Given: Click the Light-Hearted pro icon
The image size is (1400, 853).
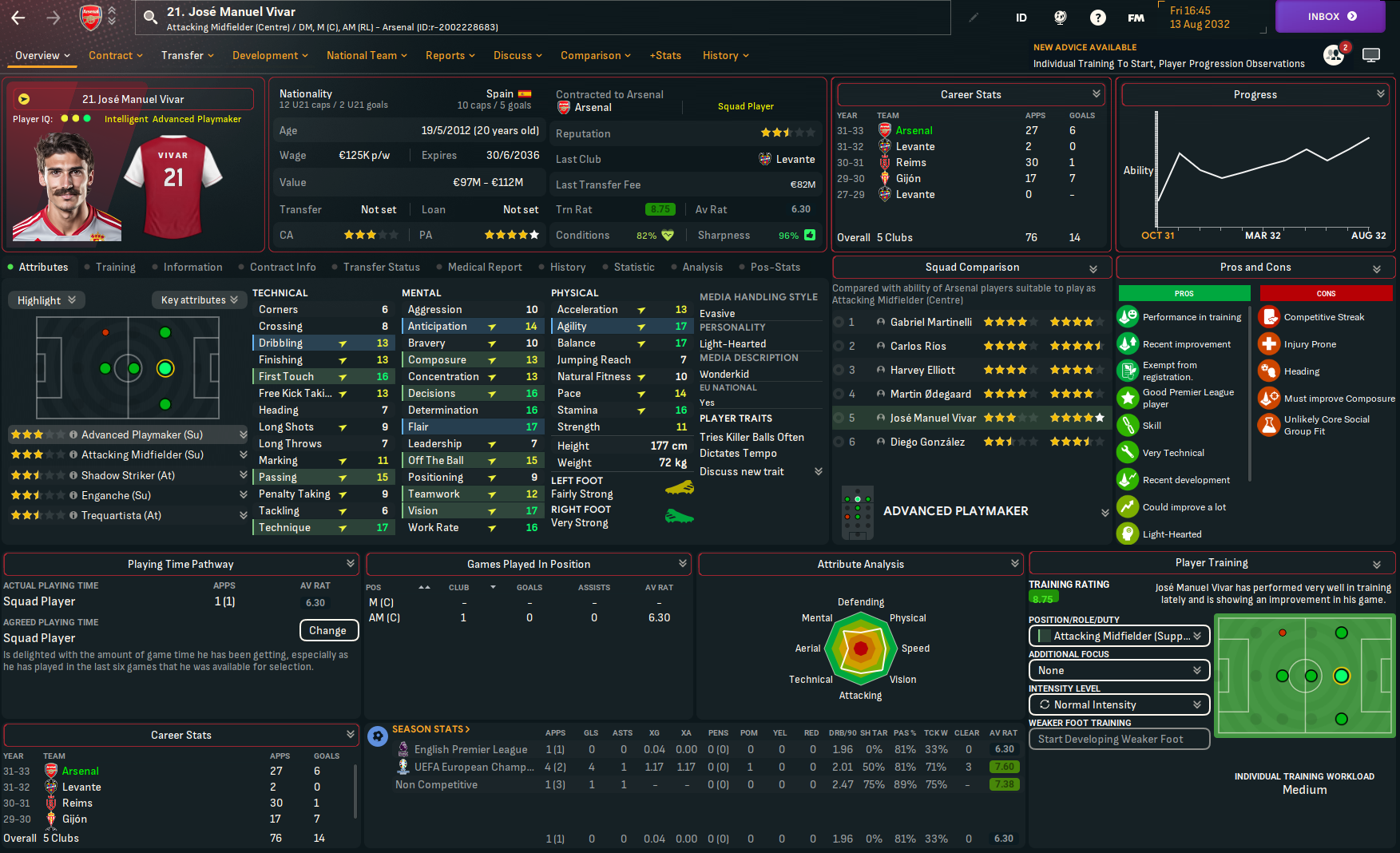Looking at the screenshot, I should pyautogui.click(x=1128, y=534).
